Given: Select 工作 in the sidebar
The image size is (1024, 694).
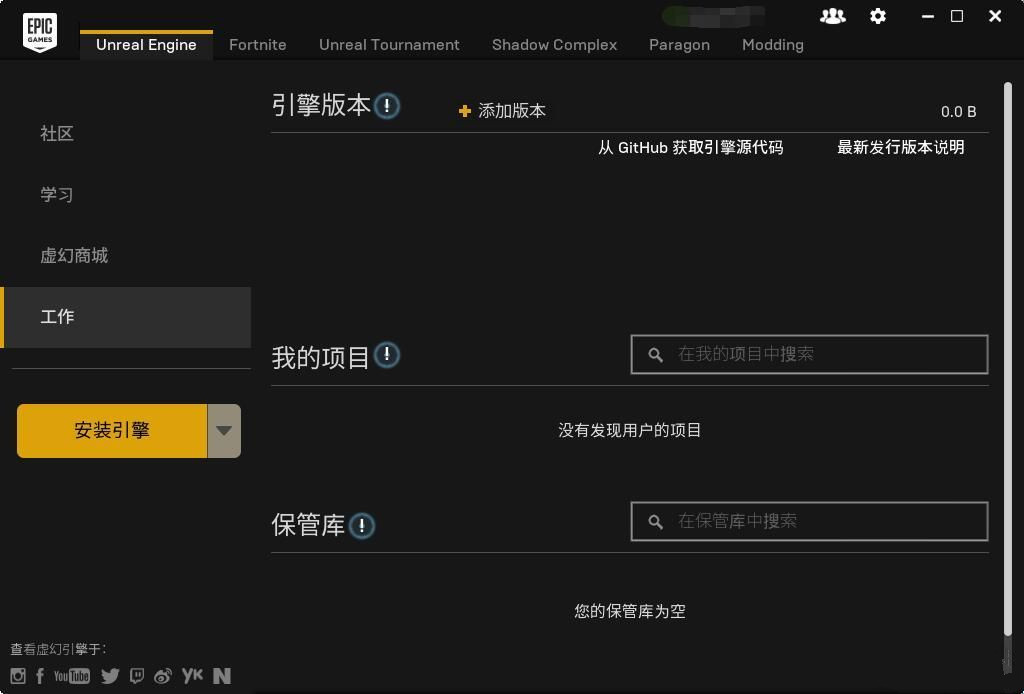Looking at the screenshot, I should [x=125, y=317].
